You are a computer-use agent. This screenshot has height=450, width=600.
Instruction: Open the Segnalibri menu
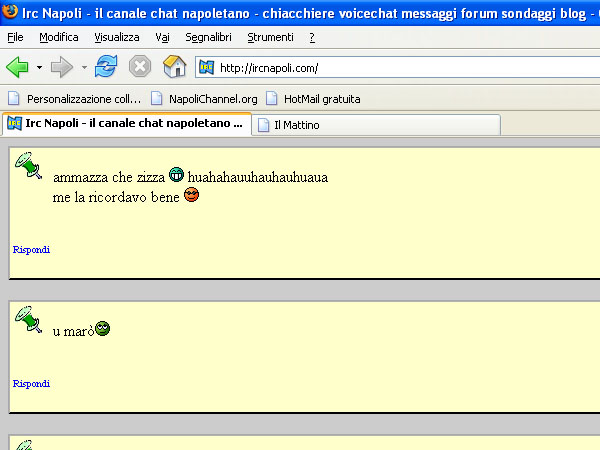208,37
